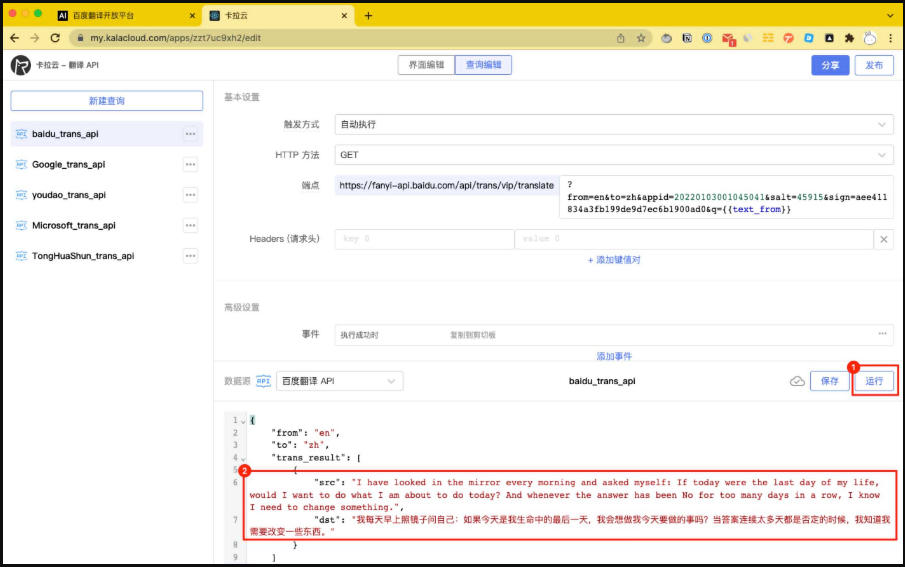Open event row three-dot options
905x567 pixels.
(x=882, y=334)
